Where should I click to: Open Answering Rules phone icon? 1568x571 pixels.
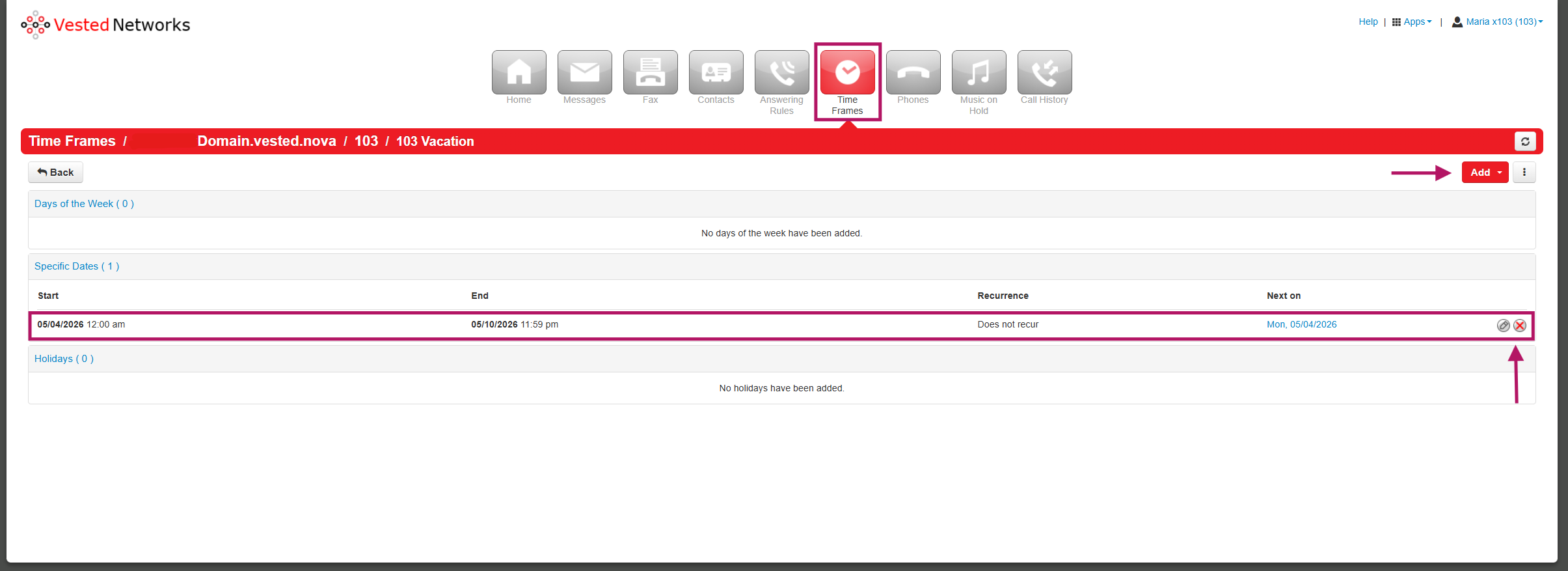click(781, 72)
